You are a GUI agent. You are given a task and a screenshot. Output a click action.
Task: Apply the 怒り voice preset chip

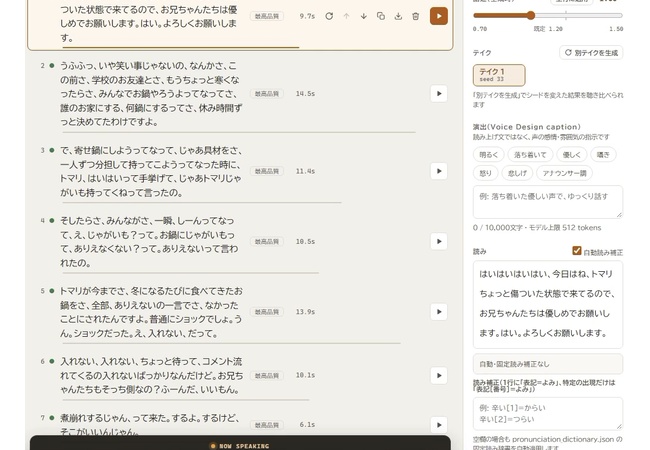(485, 173)
